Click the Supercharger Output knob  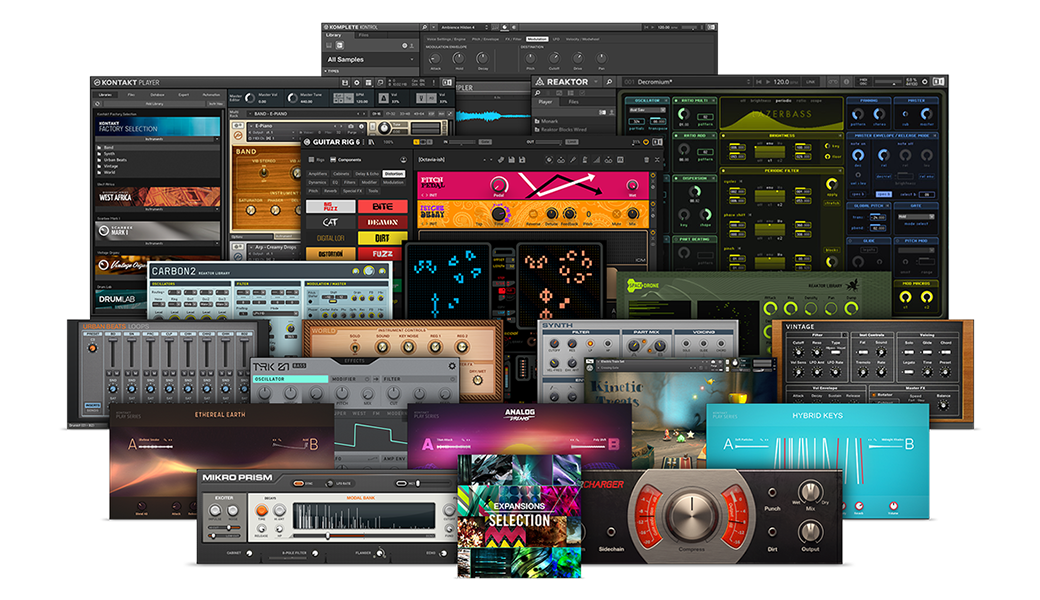(x=810, y=531)
